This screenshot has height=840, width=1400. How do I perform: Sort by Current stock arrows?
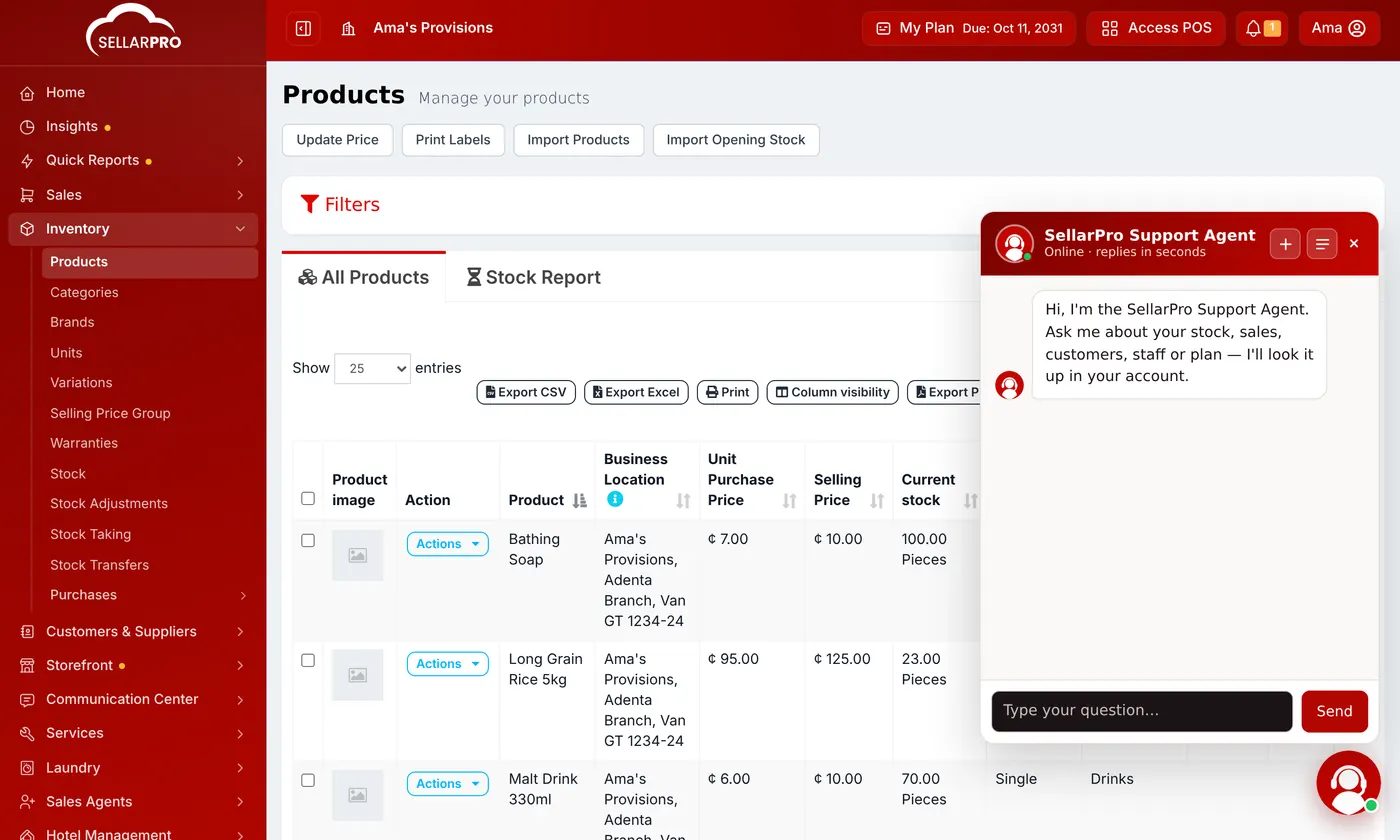point(970,500)
